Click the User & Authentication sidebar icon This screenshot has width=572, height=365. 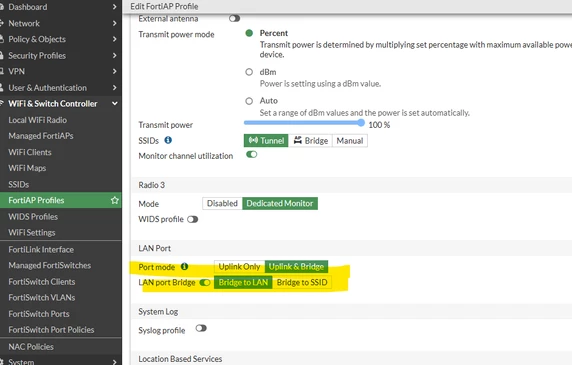tap(1, 88)
